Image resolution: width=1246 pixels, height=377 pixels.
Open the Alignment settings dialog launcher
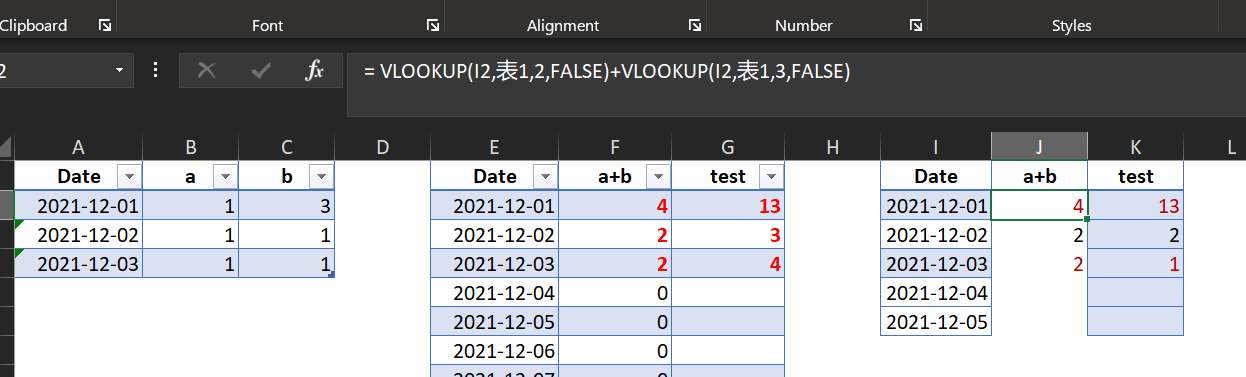[x=695, y=25]
